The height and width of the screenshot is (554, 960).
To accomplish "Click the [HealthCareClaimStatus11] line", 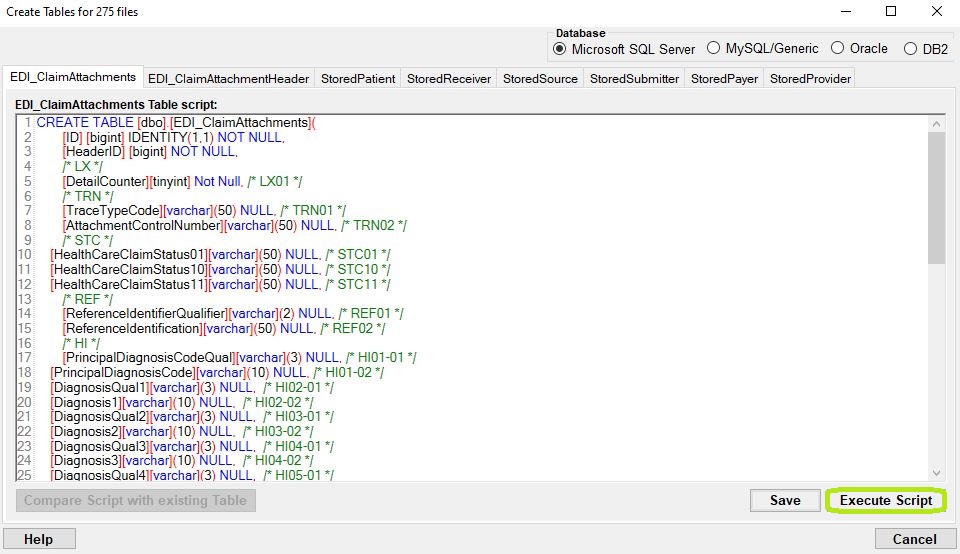I will click(x=221, y=284).
